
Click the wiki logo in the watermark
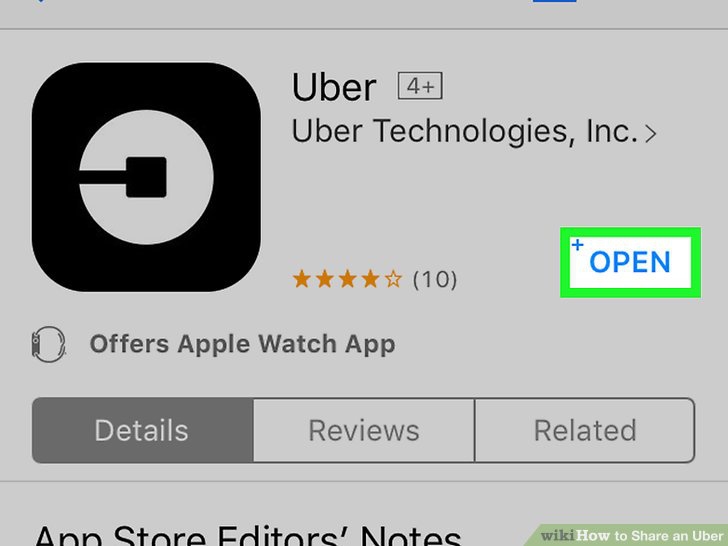pyautogui.click(x=557, y=536)
